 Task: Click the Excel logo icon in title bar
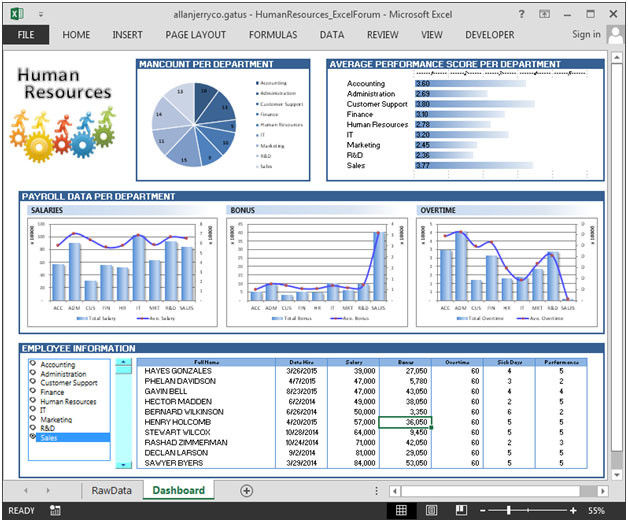pyautogui.click(x=12, y=13)
